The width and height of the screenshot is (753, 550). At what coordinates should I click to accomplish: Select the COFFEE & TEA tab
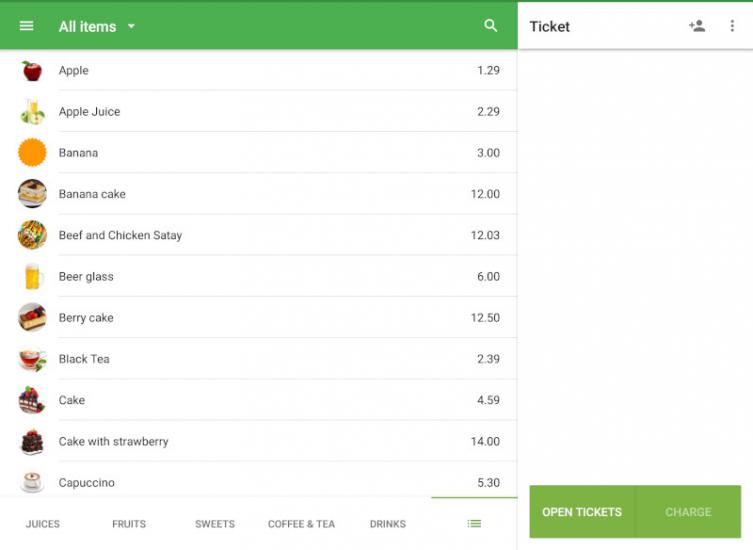pos(301,524)
